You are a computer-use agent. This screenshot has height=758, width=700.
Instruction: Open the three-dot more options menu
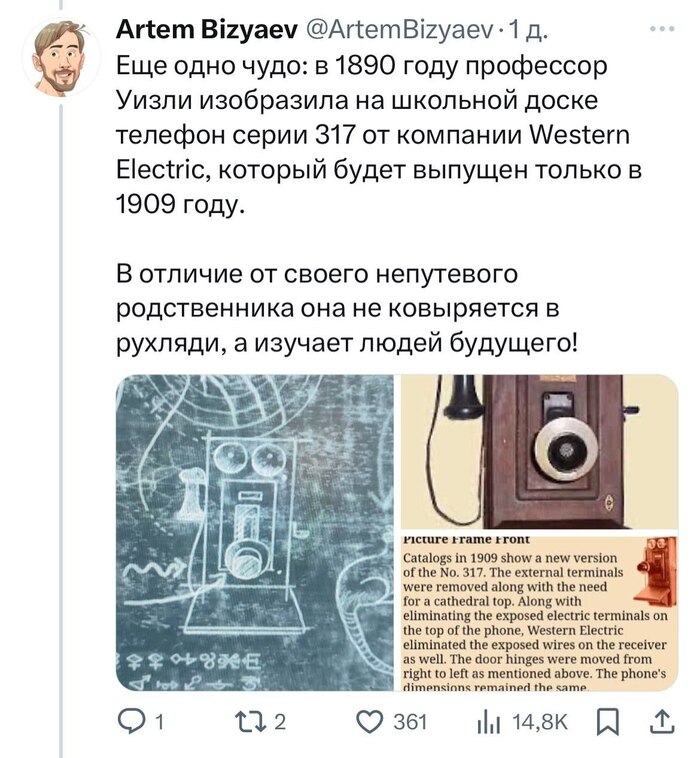662,29
